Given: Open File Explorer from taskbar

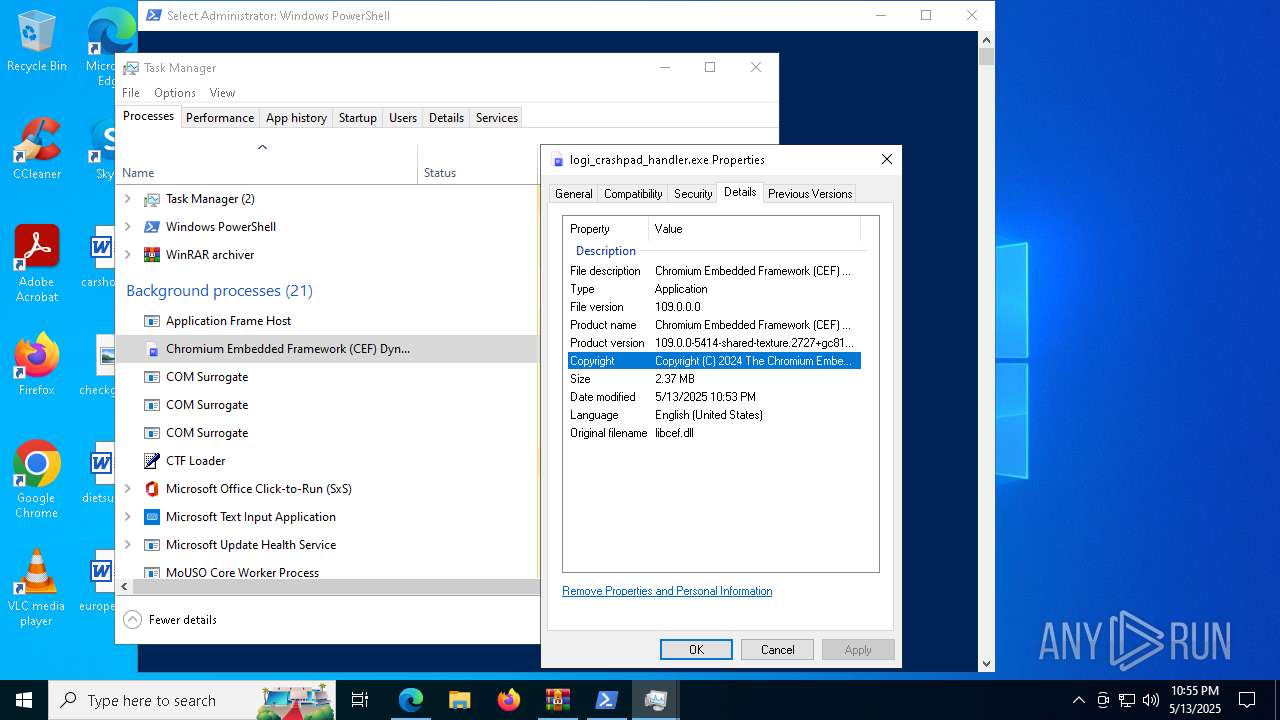Looking at the screenshot, I should pos(460,700).
